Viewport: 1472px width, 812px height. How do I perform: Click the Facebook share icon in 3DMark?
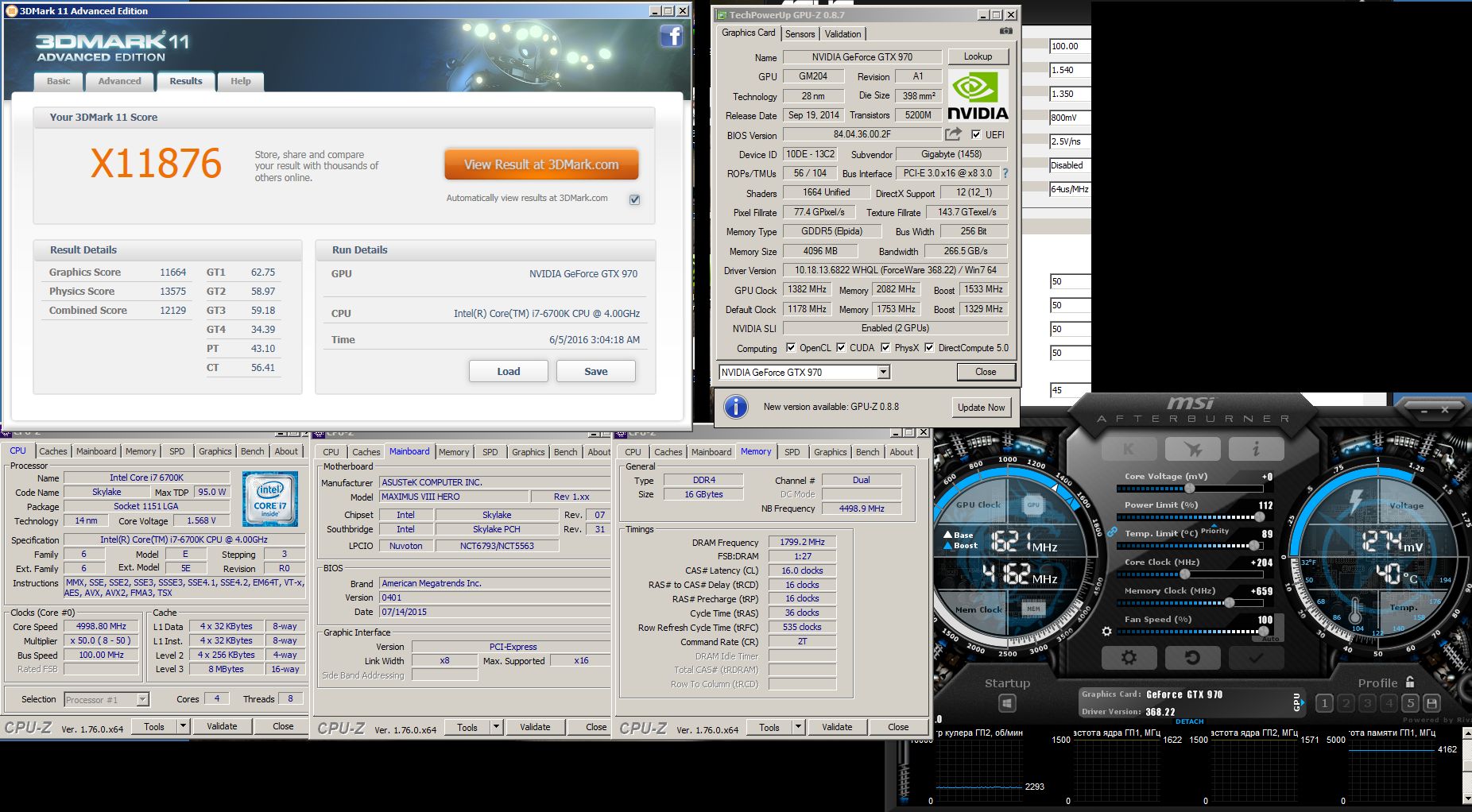click(672, 36)
